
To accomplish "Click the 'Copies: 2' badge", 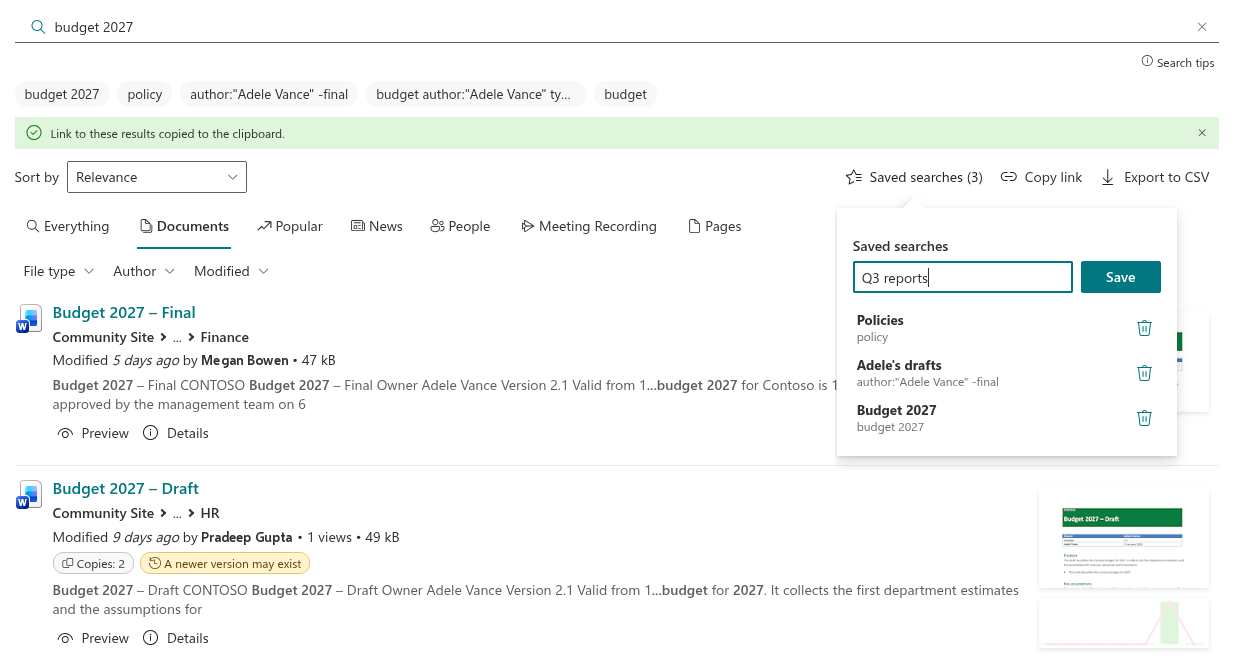I will click(94, 563).
